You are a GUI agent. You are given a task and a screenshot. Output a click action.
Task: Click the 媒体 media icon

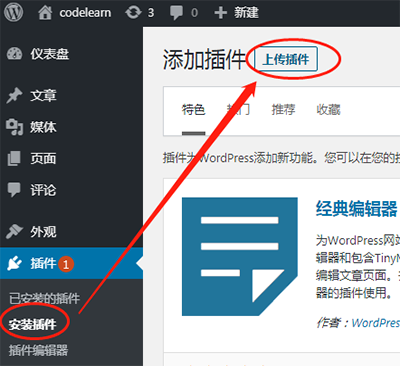point(14,127)
